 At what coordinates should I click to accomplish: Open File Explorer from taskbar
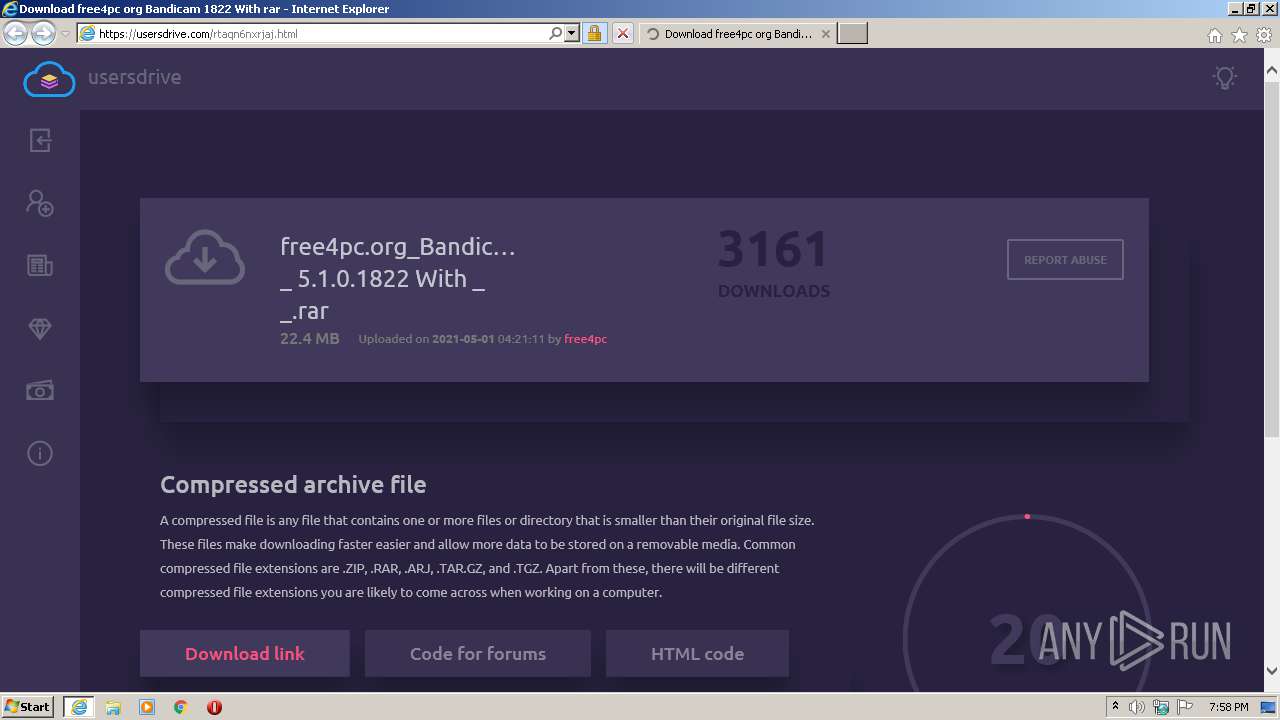(113, 707)
